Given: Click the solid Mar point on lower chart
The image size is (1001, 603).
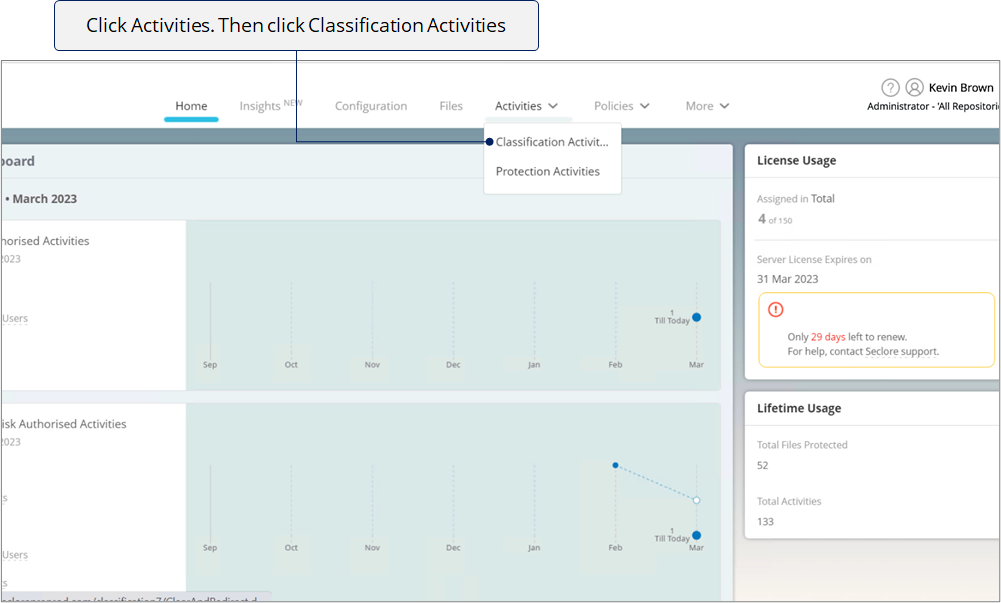Looking at the screenshot, I should pyautogui.click(x=696, y=535).
